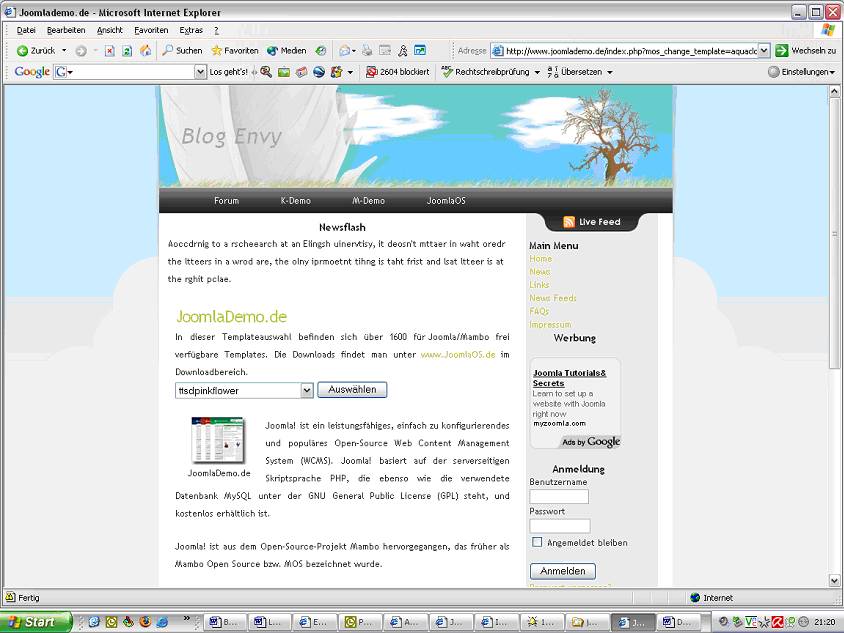The height and width of the screenshot is (633, 844).
Task: Open the Google search box dropdown
Action: click(x=200, y=72)
